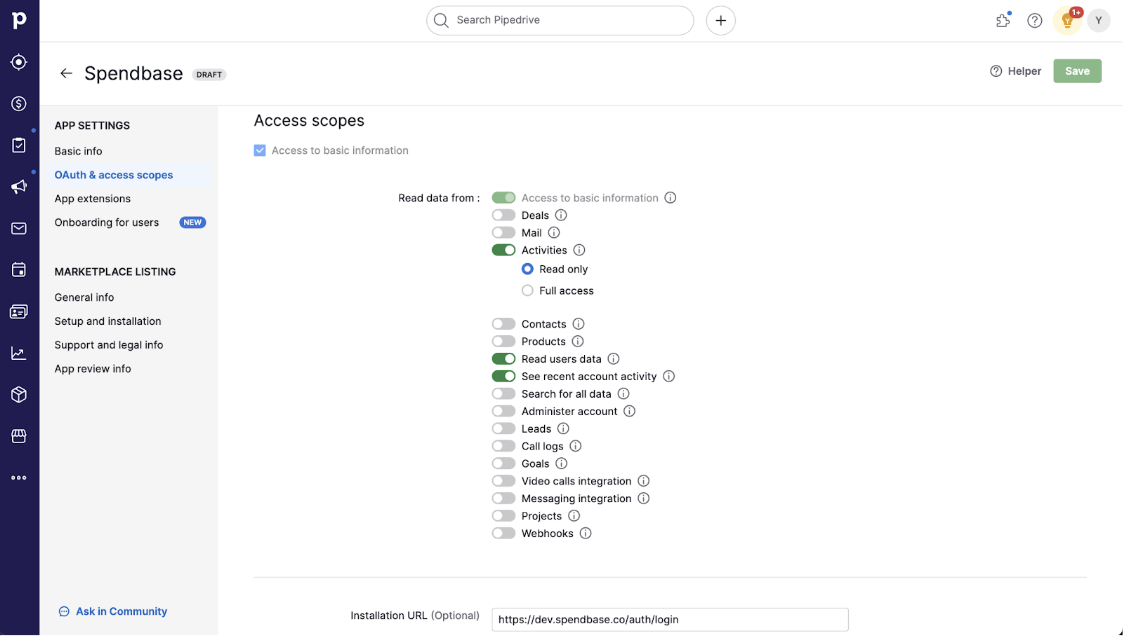Image resolution: width=1146 pixels, height=636 pixels.
Task: Enable the Messaging integration toggle
Action: coord(504,499)
